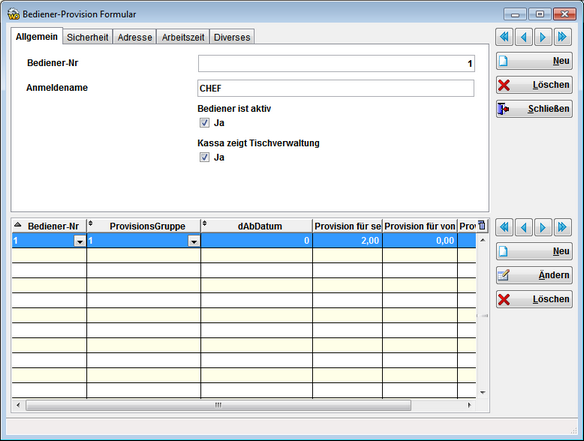584x441 pixels.
Task: Click the horizontal scrollbar thumb
Action: pyautogui.click(x=219, y=405)
